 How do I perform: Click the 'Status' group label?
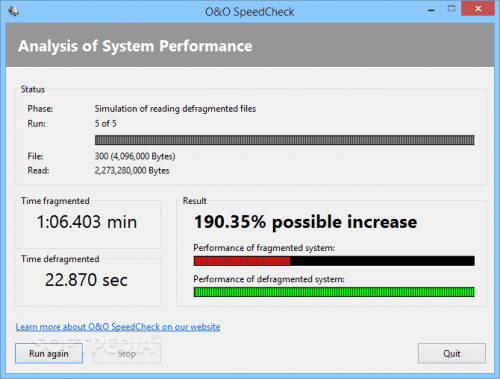(x=33, y=89)
